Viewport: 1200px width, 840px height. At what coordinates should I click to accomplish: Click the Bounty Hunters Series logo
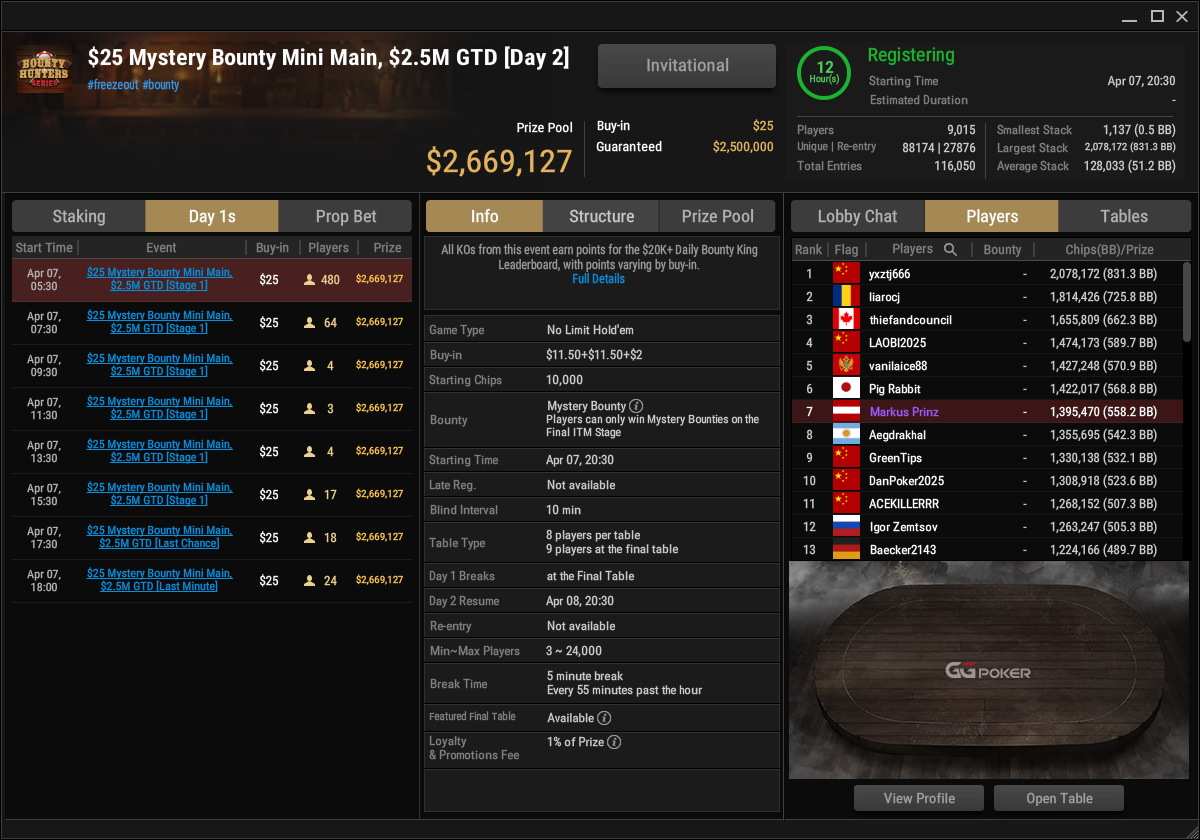tap(44, 71)
